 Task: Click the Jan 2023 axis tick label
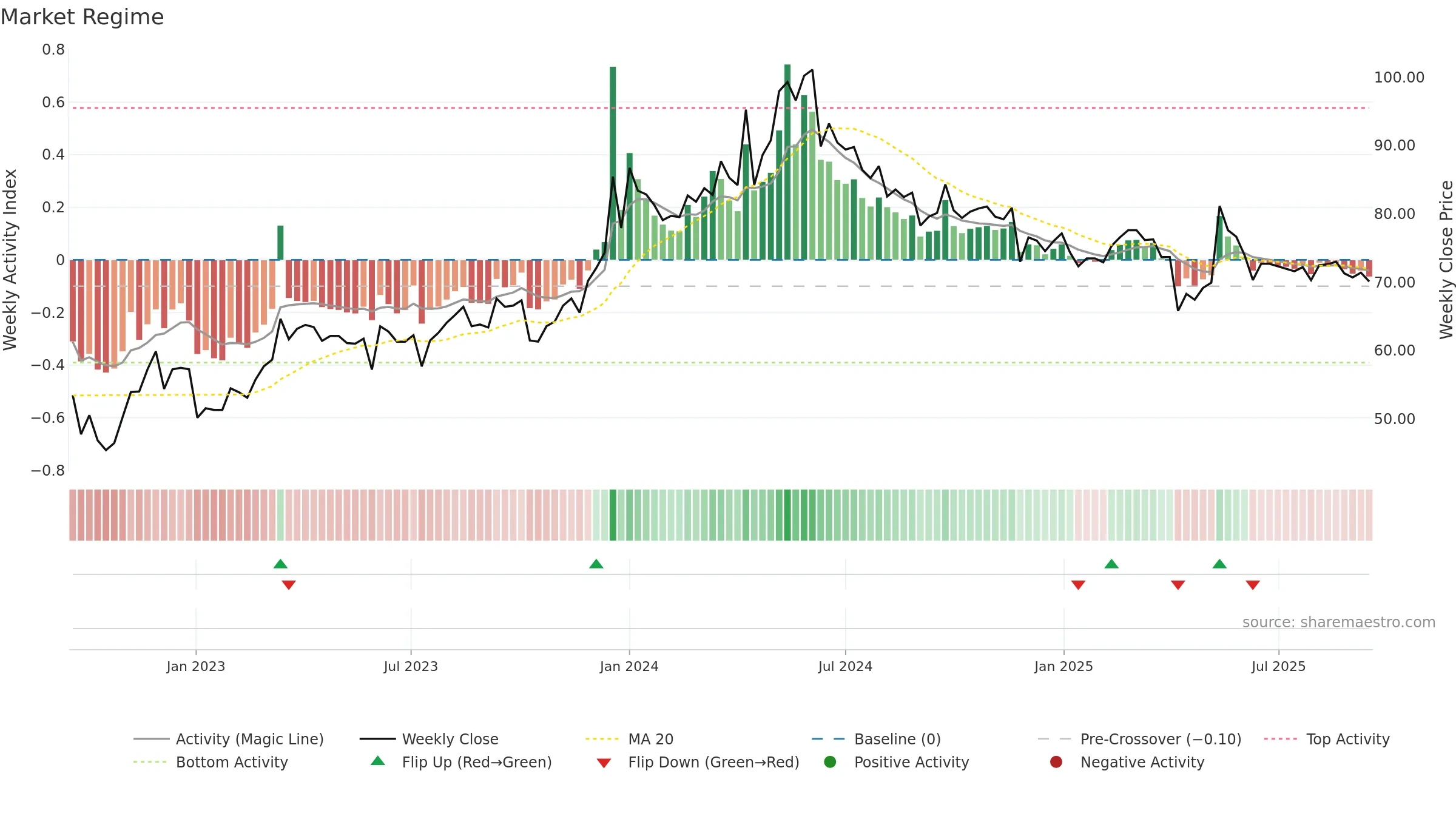tap(196, 666)
